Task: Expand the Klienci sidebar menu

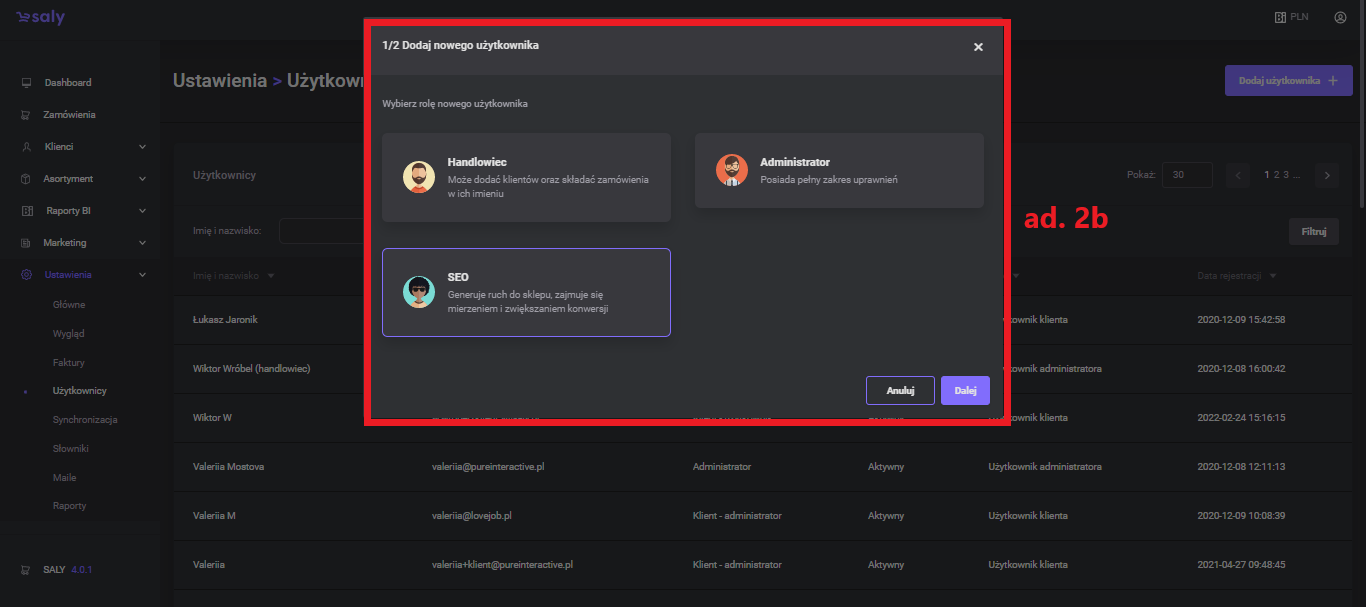Action: (85, 147)
